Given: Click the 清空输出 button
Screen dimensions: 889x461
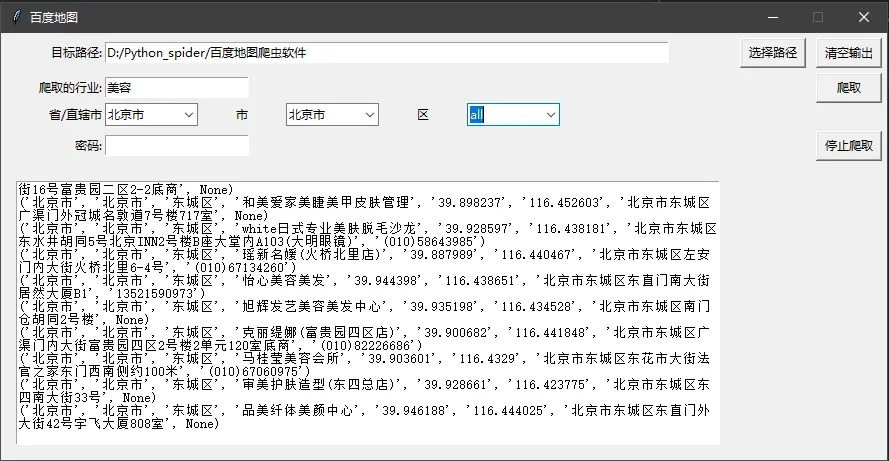Looking at the screenshot, I should [848, 53].
